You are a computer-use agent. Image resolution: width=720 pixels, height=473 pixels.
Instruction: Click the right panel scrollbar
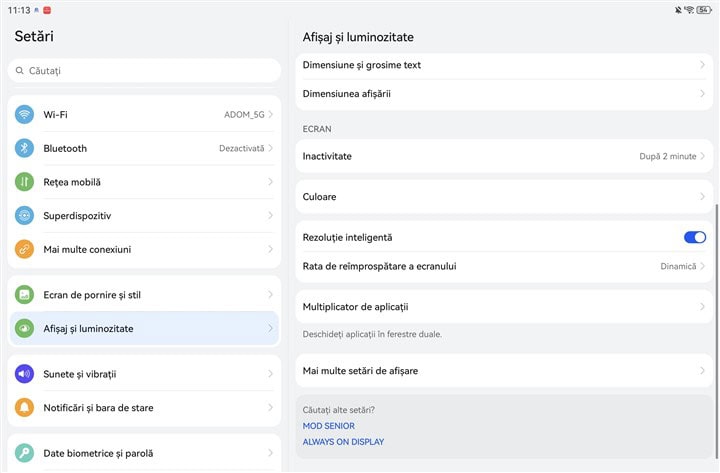(x=717, y=331)
